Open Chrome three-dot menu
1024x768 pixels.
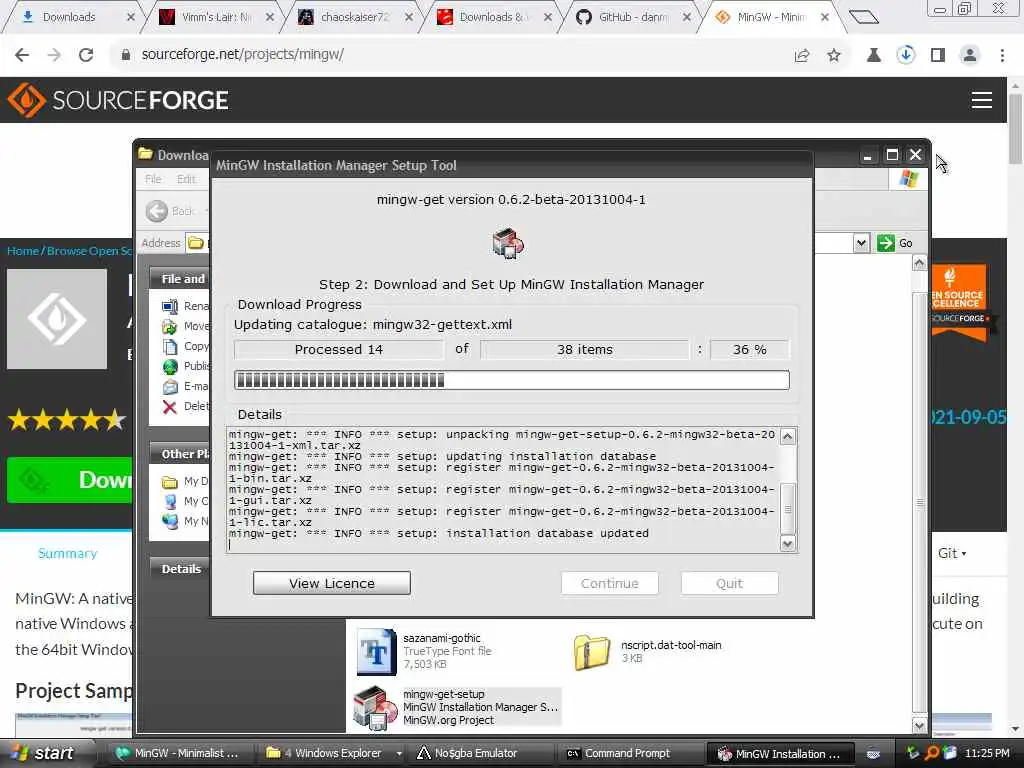[1002, 56]
